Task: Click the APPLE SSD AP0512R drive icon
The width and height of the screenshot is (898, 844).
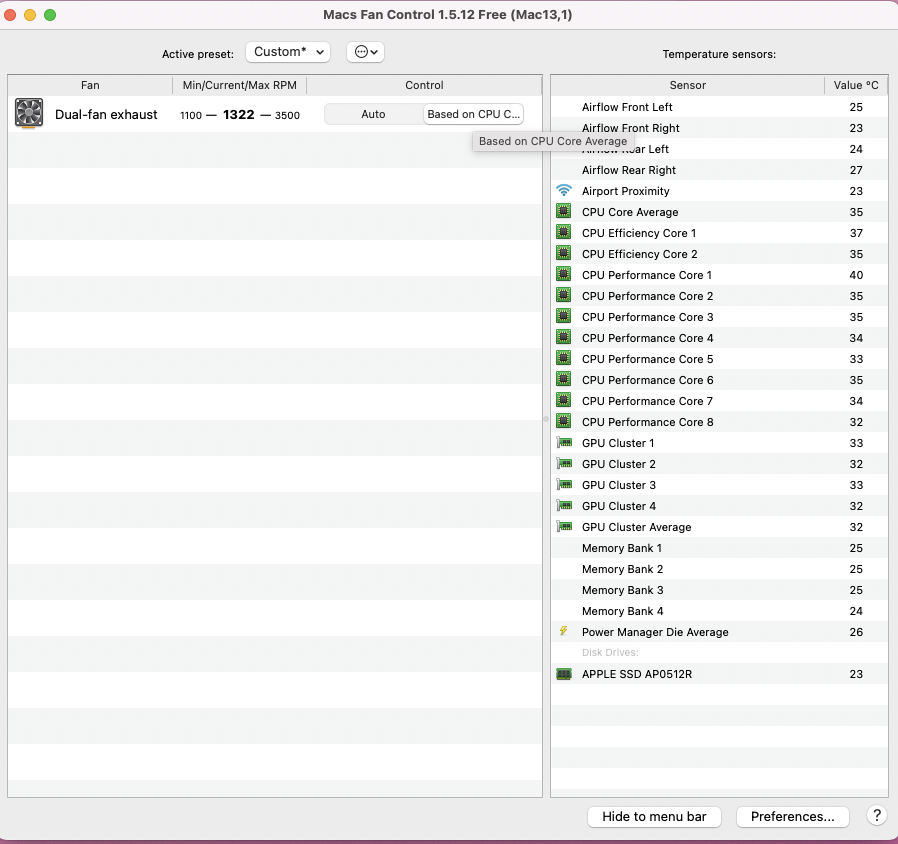Action: (x=564, y=674)
